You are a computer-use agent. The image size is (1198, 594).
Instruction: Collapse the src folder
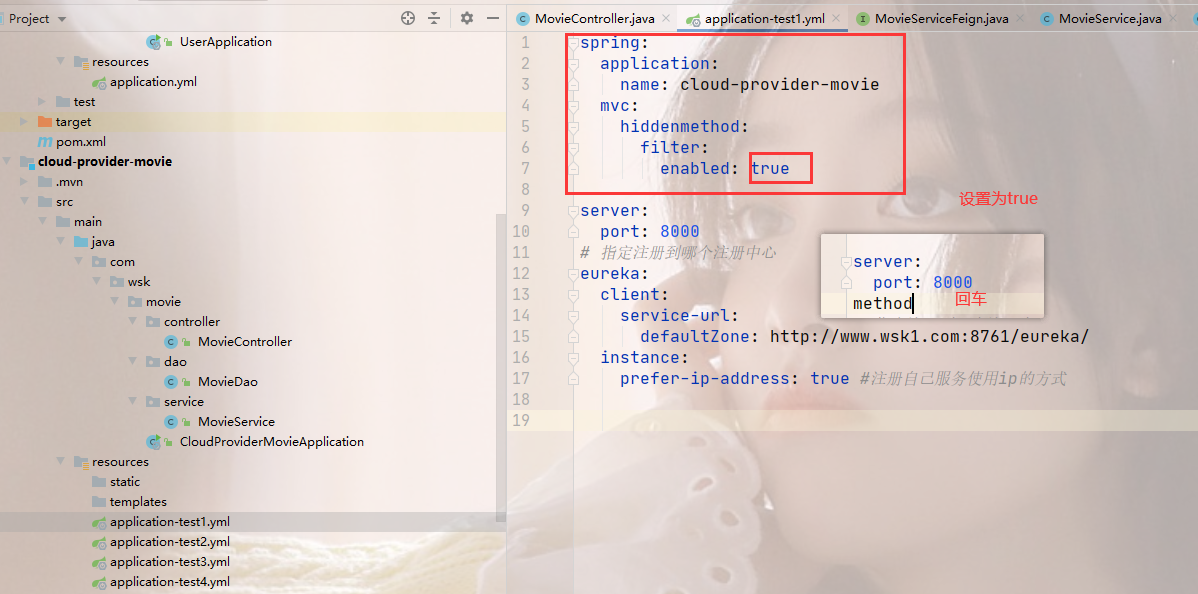pyautogui.click(x=24, y=202)
